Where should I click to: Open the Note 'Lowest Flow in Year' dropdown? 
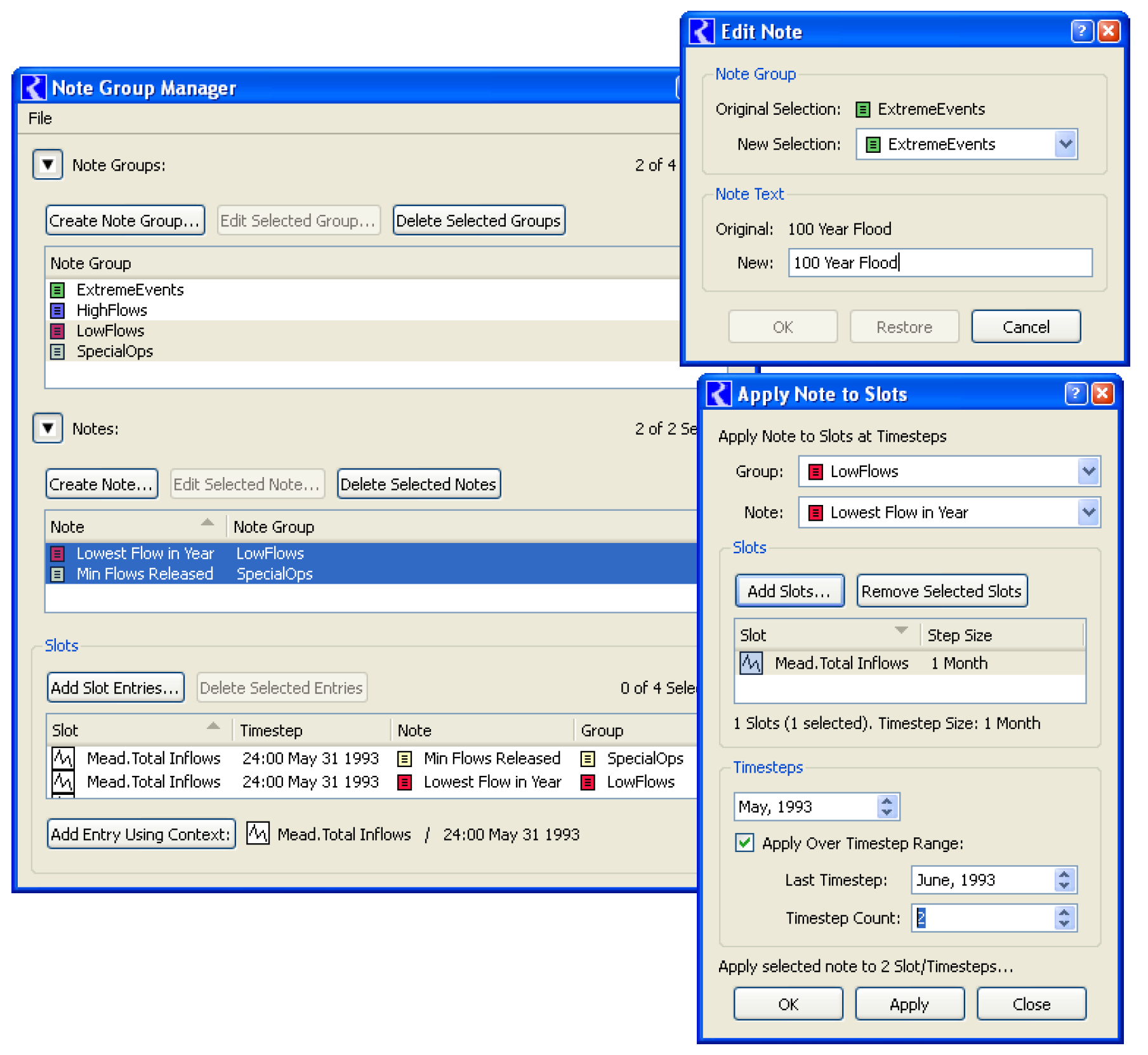click(1088, 513)
